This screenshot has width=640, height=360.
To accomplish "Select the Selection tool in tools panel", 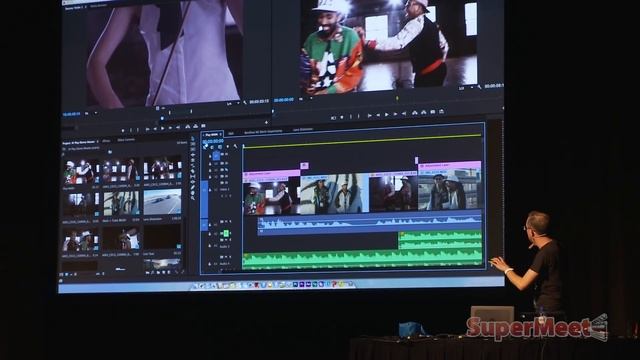I will tap(193, 139).
